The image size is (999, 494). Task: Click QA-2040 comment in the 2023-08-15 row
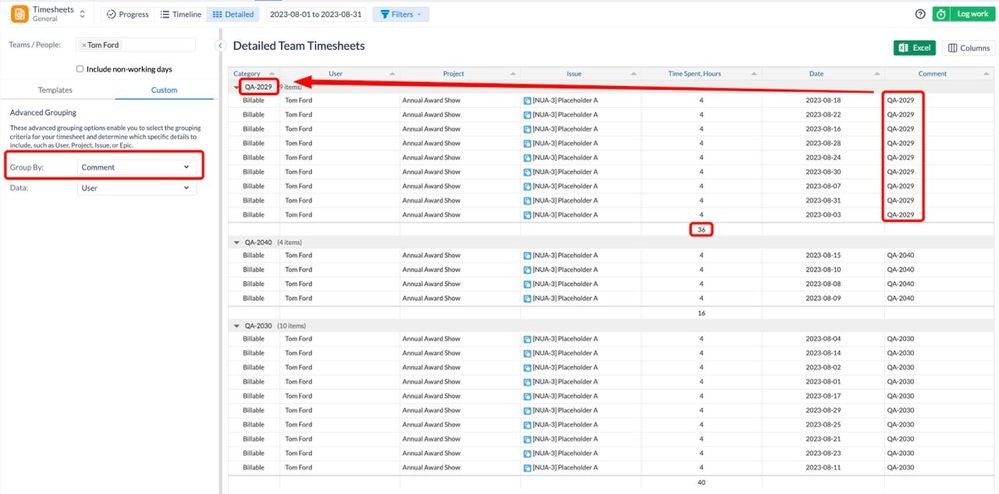(x=900, y=256)
